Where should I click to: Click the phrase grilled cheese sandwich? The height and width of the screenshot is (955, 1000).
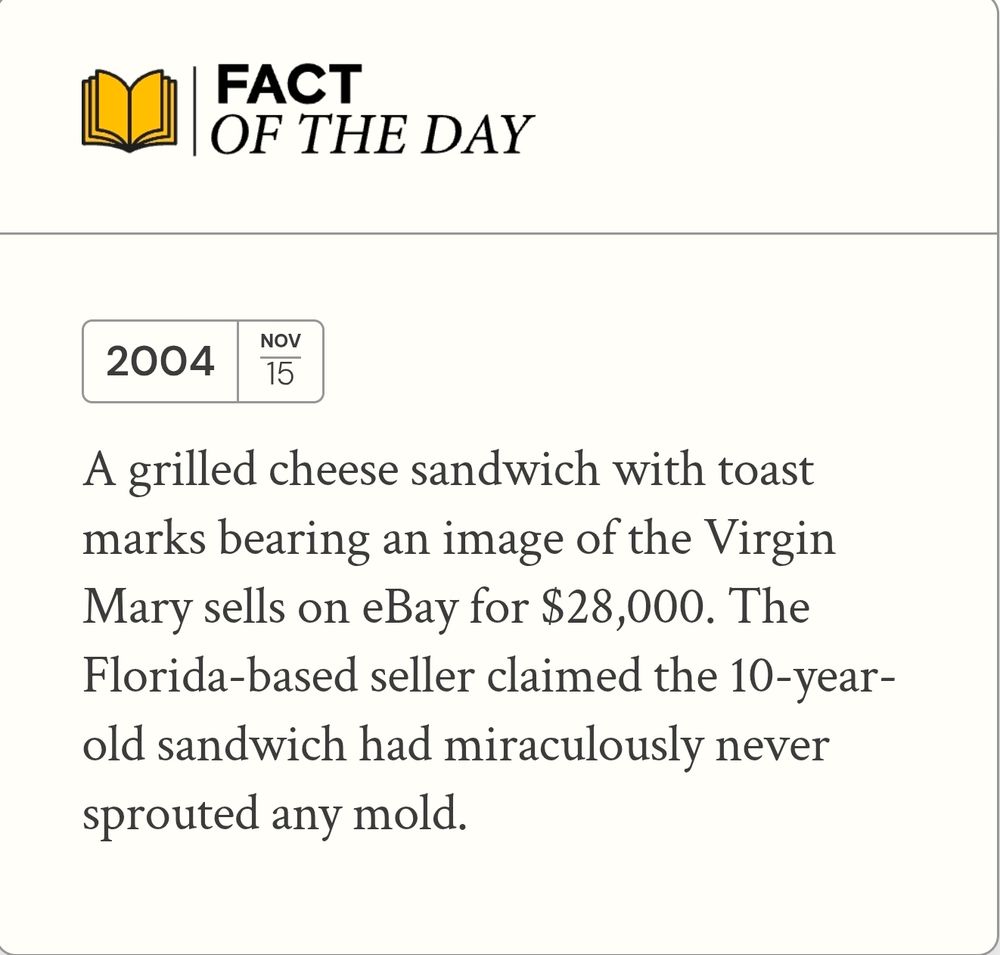(364, 473)
